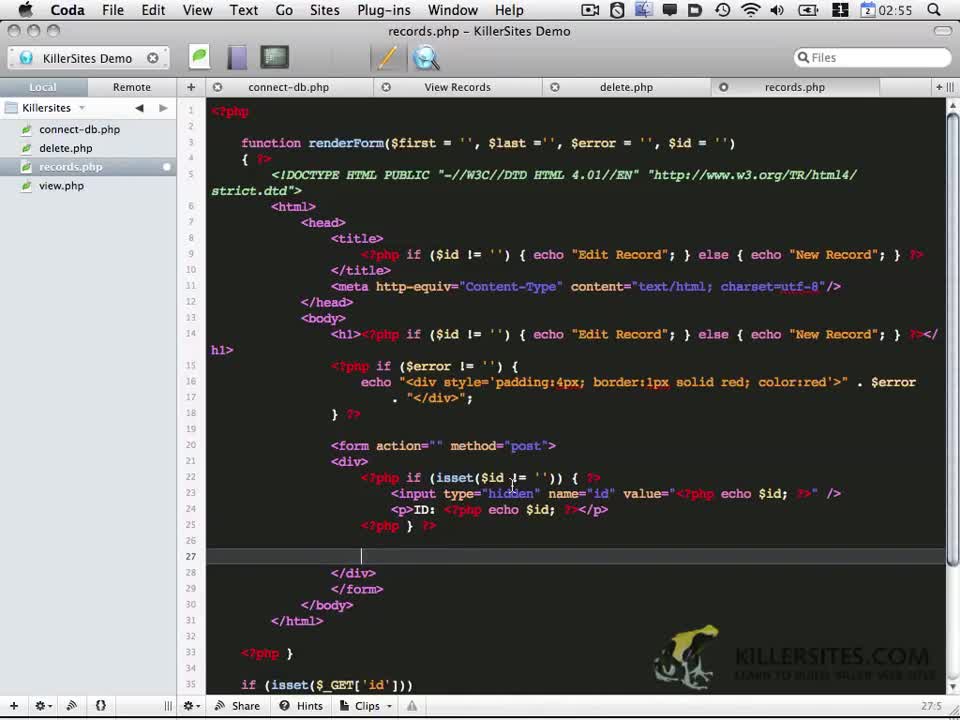Close the View Records tab

click(386, 87)
